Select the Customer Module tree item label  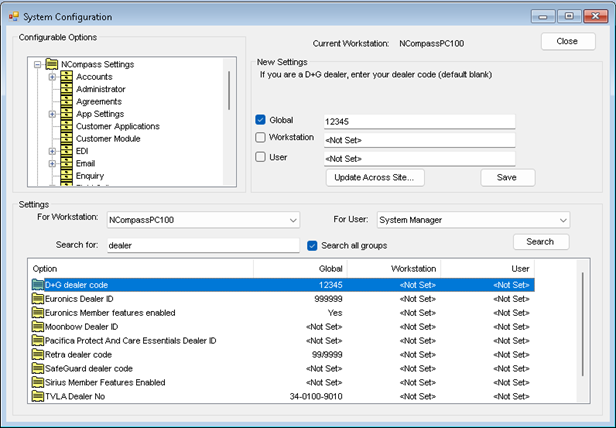pos(108,139)
